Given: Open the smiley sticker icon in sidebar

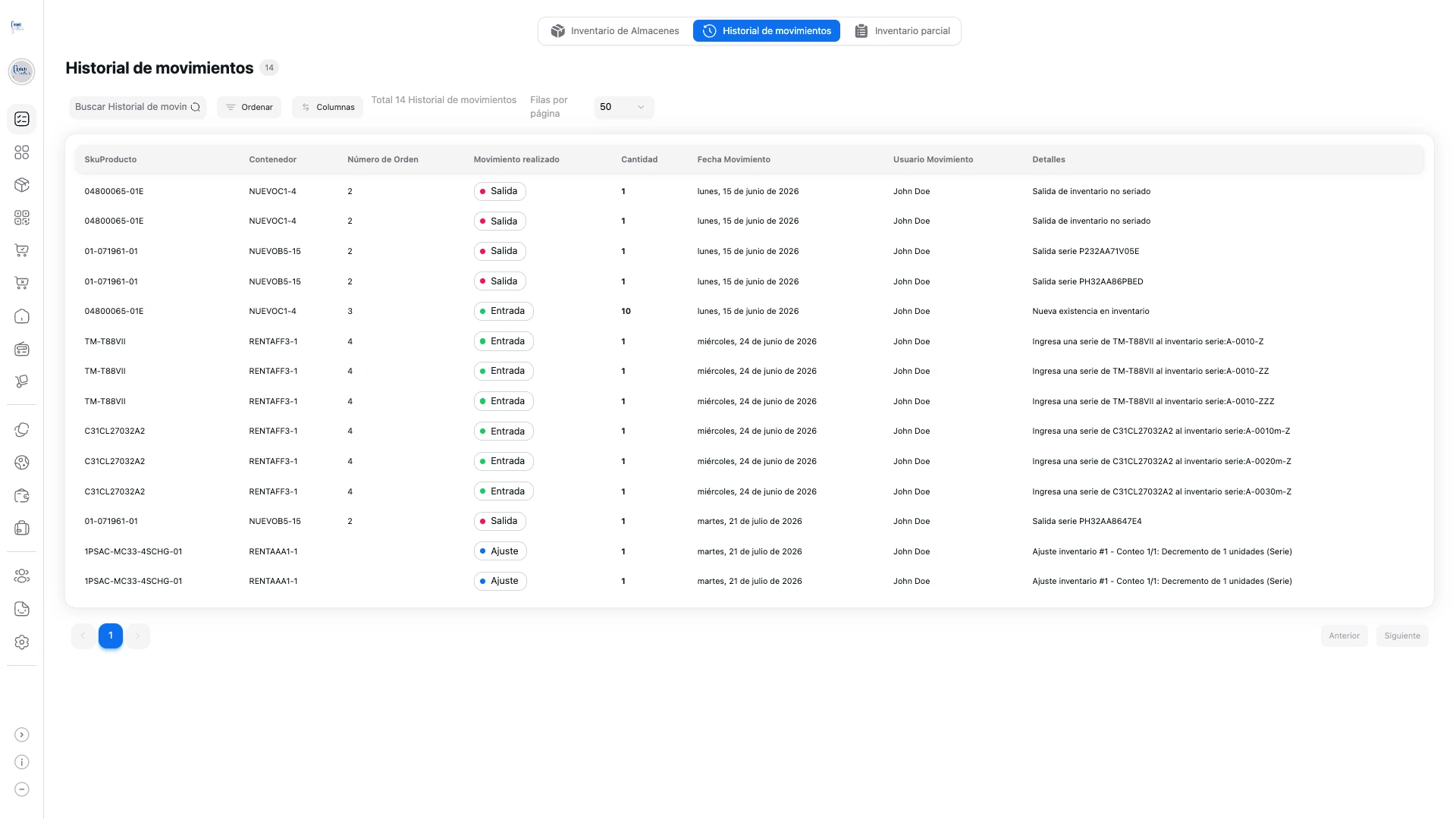Looking at the screenshot, I should point(22,609).
